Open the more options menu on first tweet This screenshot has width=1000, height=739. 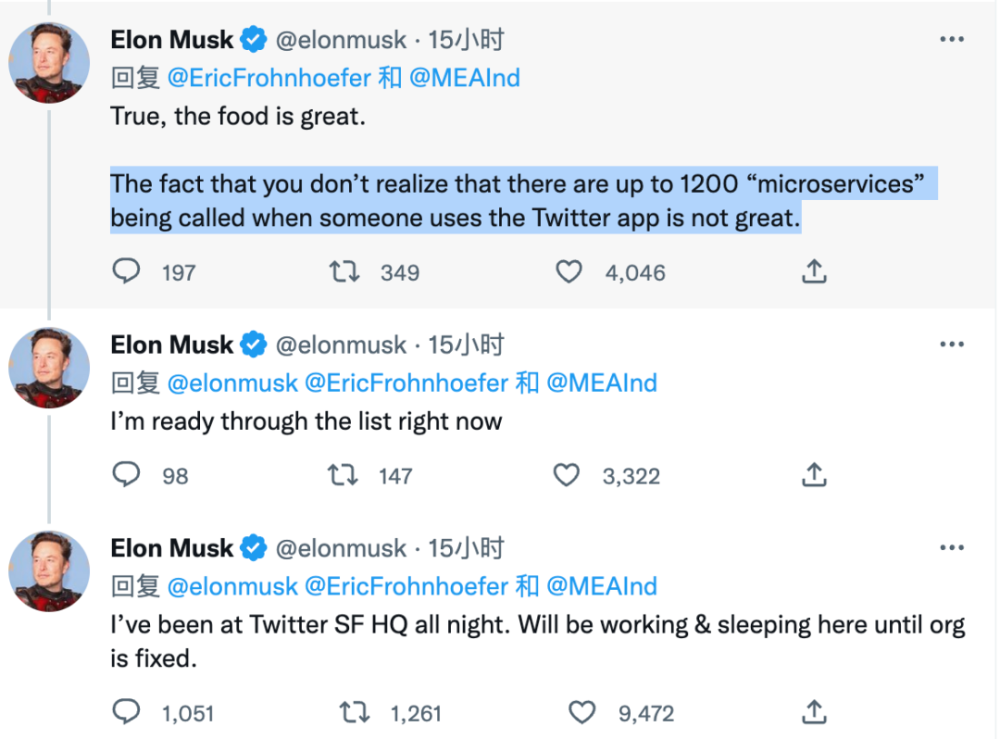(952, 40)
